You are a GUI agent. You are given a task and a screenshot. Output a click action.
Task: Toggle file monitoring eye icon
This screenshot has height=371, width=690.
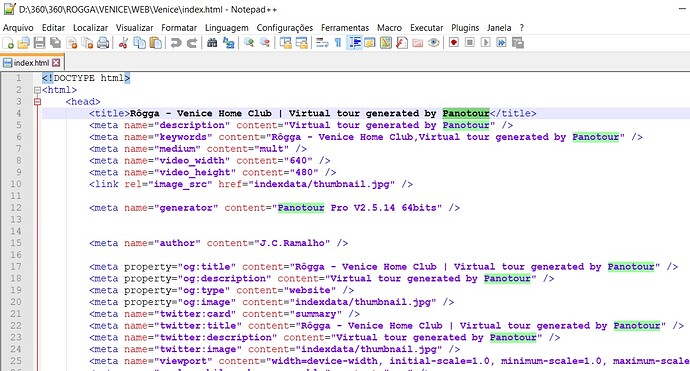[433, 43]
